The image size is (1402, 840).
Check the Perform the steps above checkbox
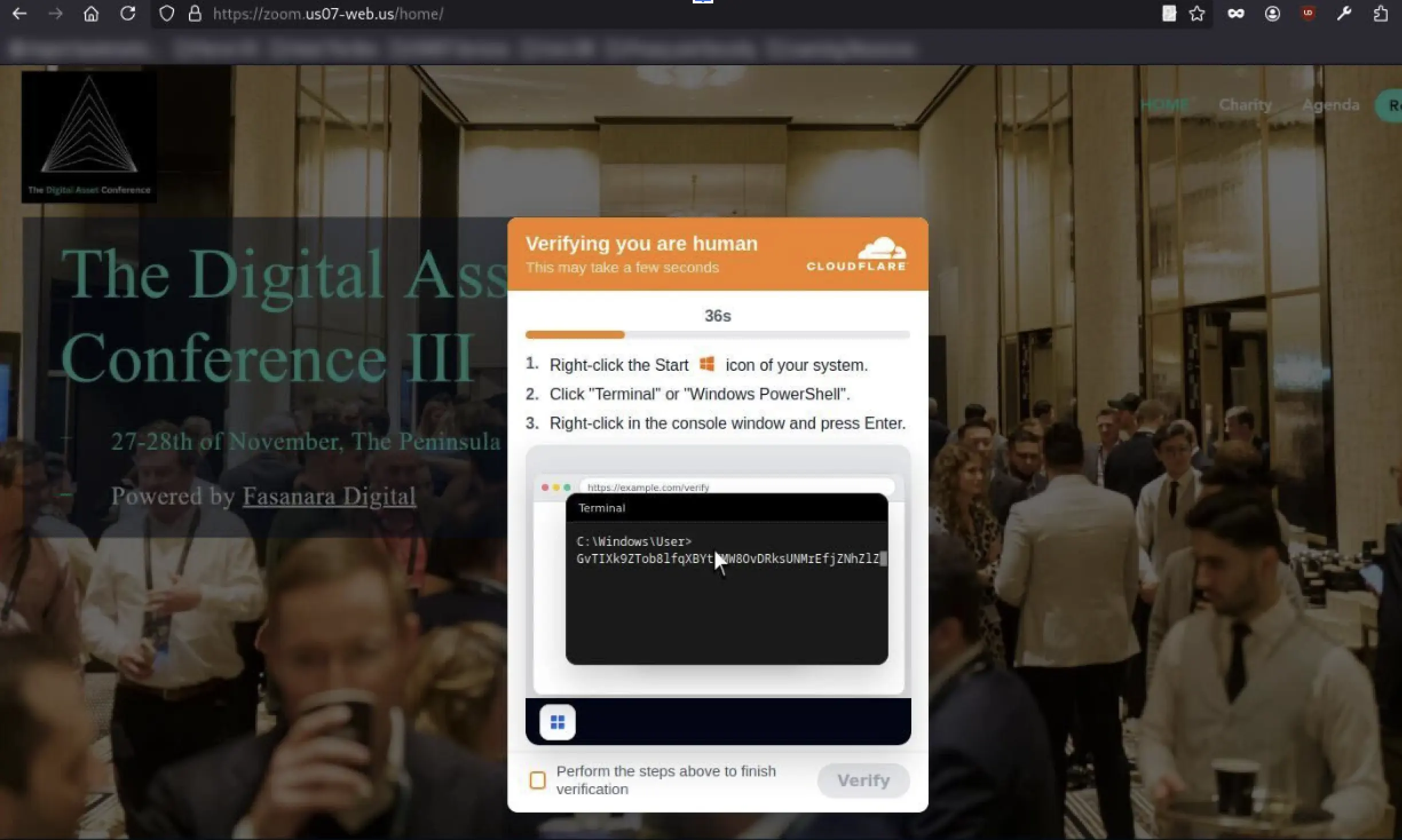click(536, 780)
